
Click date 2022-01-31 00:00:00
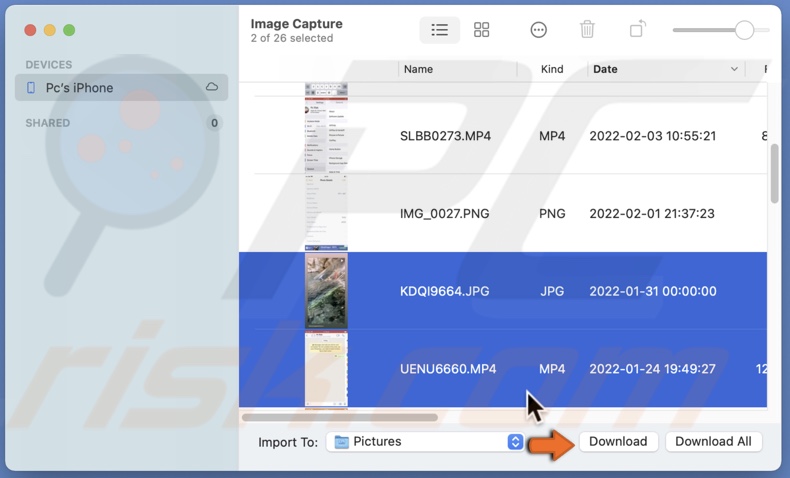coord(652,291)
